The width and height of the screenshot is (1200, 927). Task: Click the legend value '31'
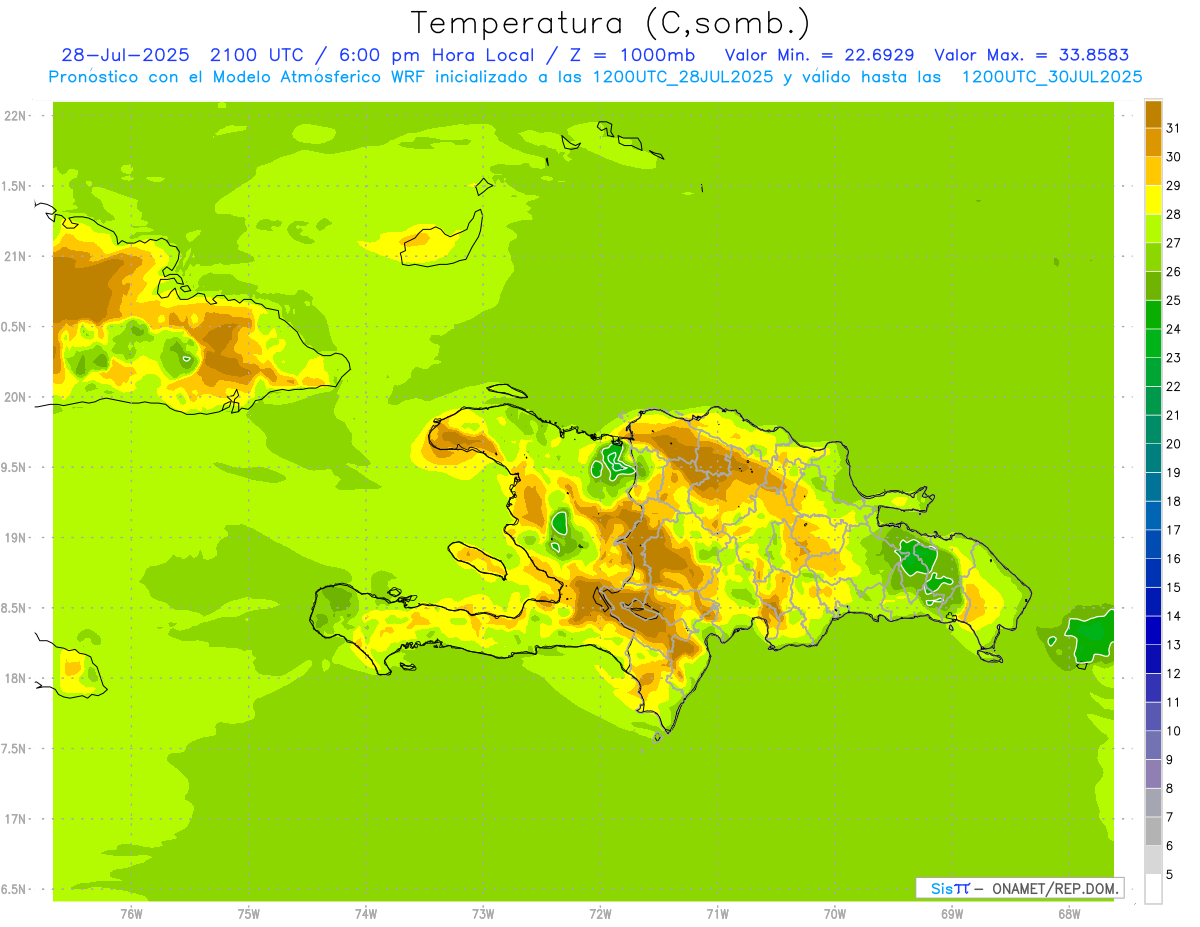tap(1173, 128)
